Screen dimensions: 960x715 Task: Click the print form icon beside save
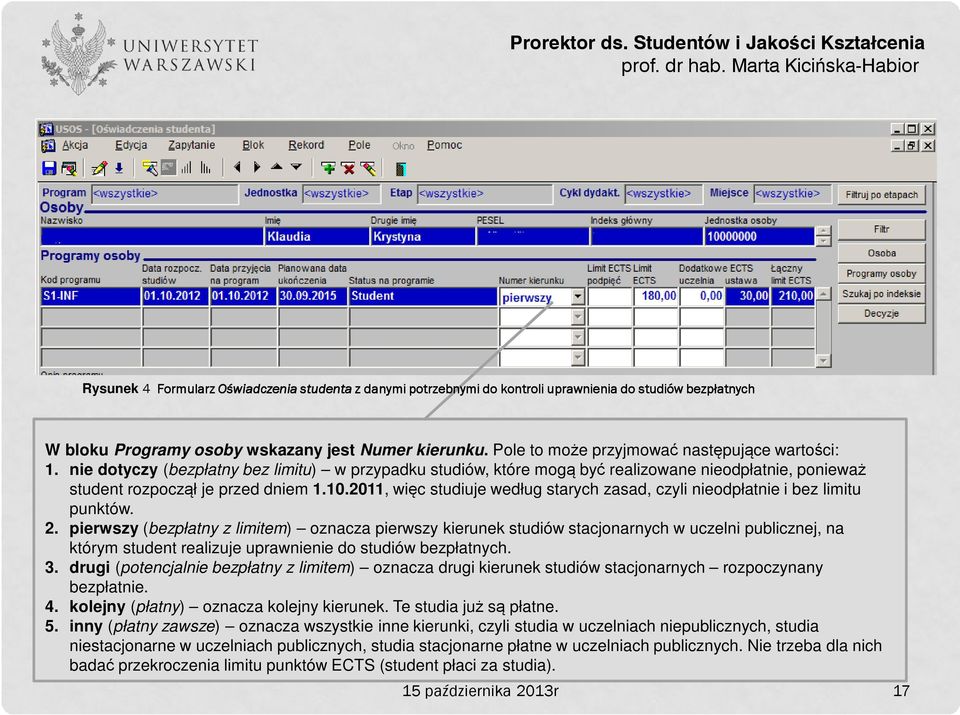click(x=69, y=168)
